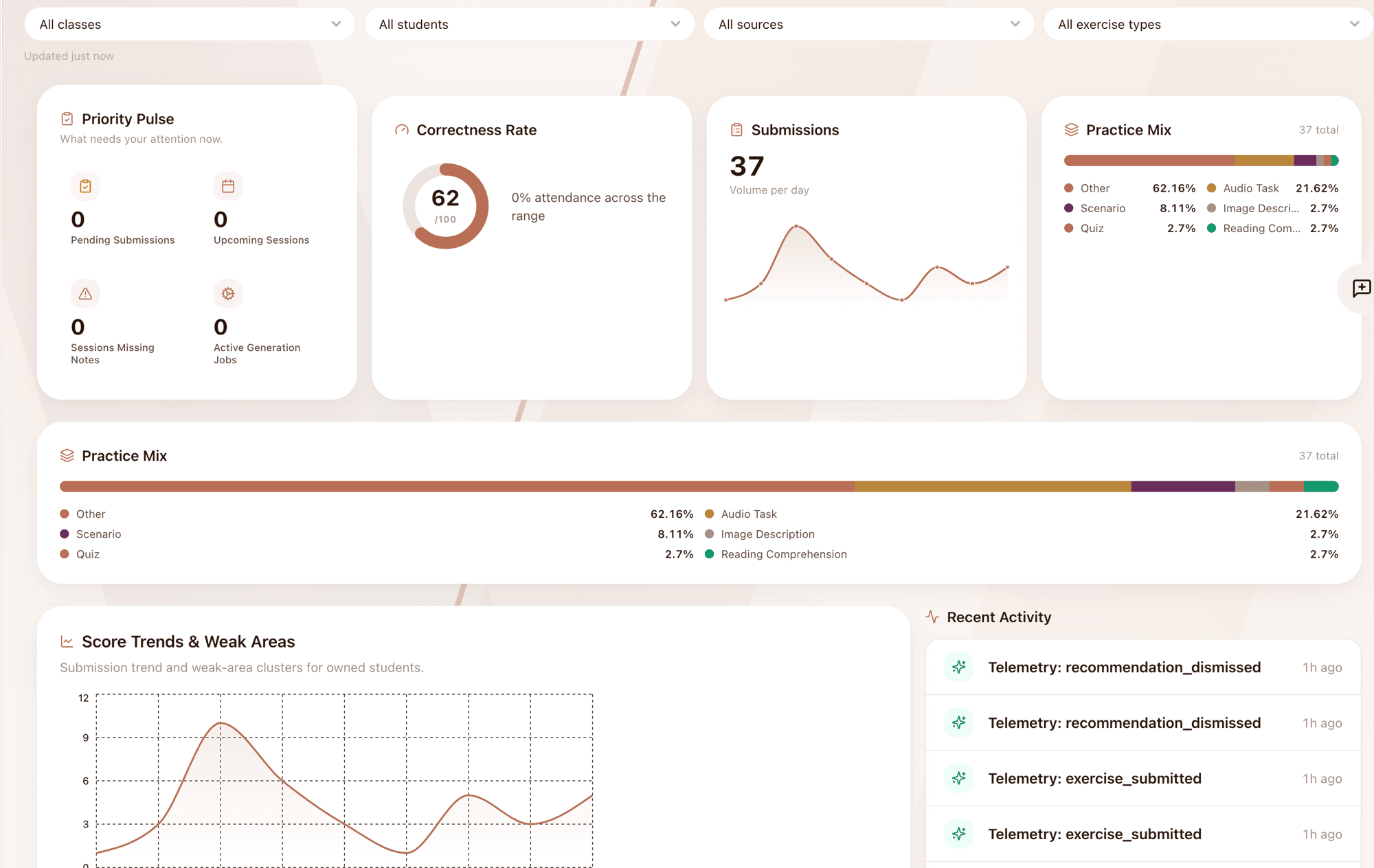Click the Submissions count '37'
This screenshot has width=1374, height=868.
tap(747, 166)
